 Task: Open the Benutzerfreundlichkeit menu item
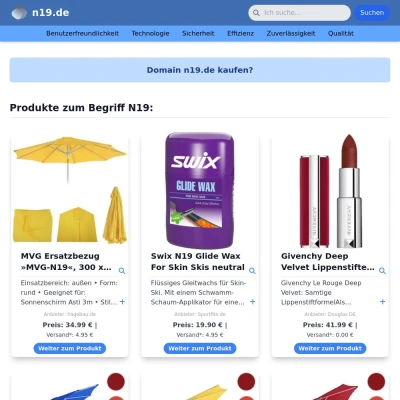[83, 33]
